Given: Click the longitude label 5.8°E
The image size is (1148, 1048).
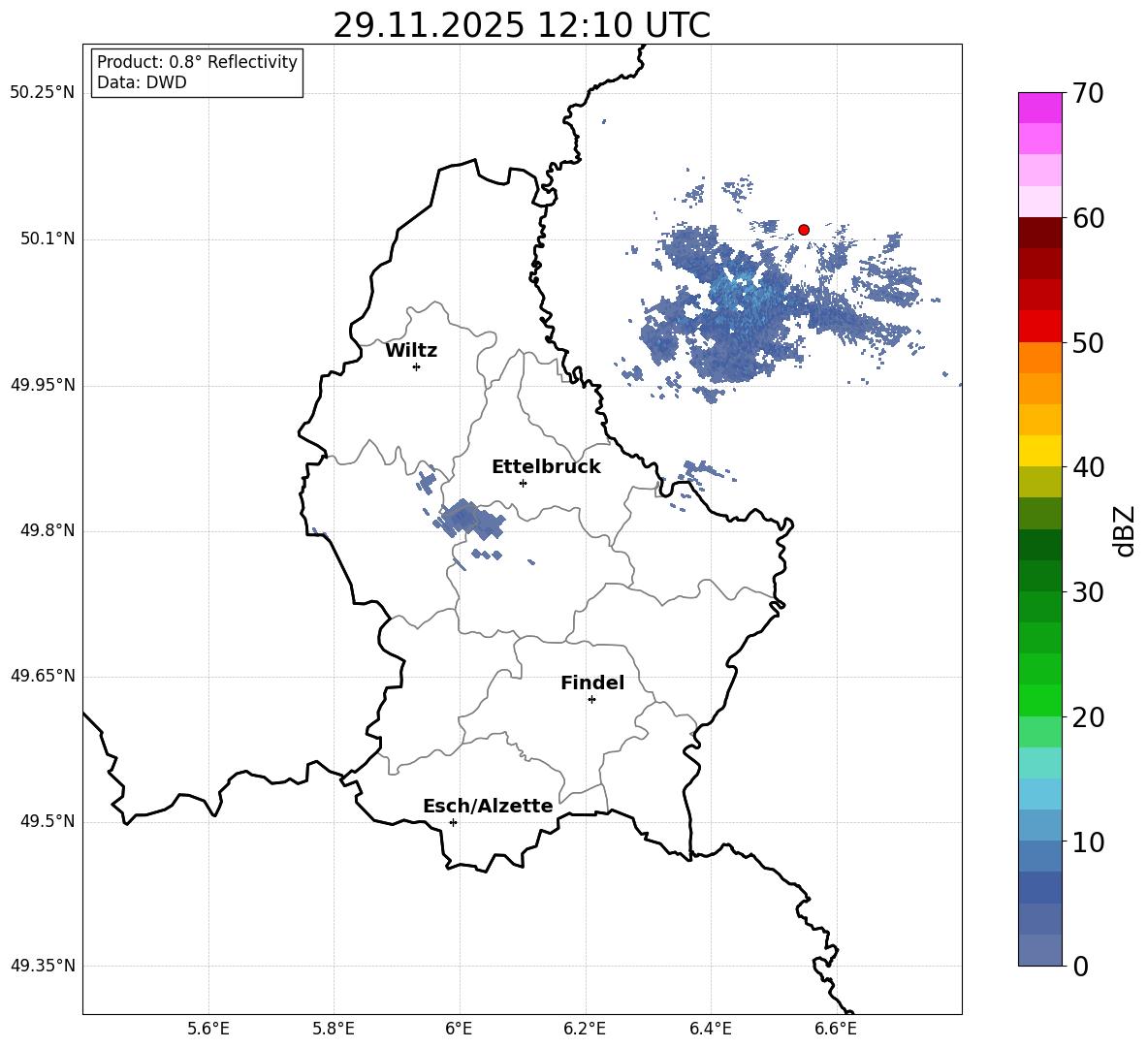Looking at the screenshot, I should tap(334, 1030).
